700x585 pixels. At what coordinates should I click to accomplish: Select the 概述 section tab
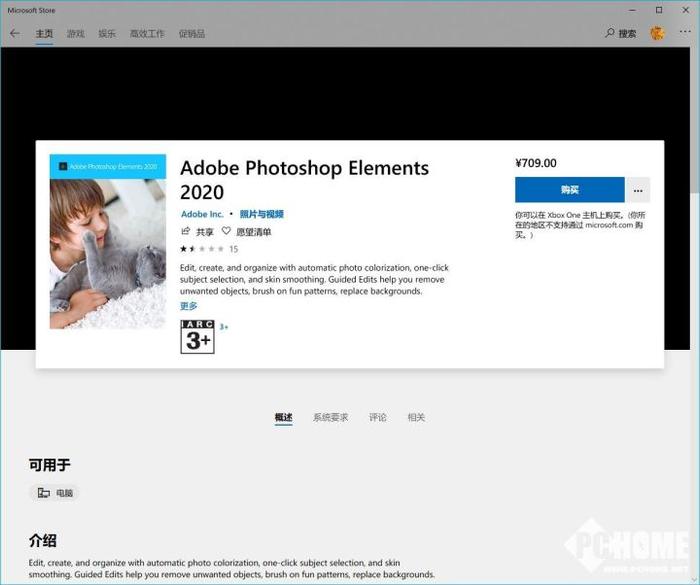point(283,418)
